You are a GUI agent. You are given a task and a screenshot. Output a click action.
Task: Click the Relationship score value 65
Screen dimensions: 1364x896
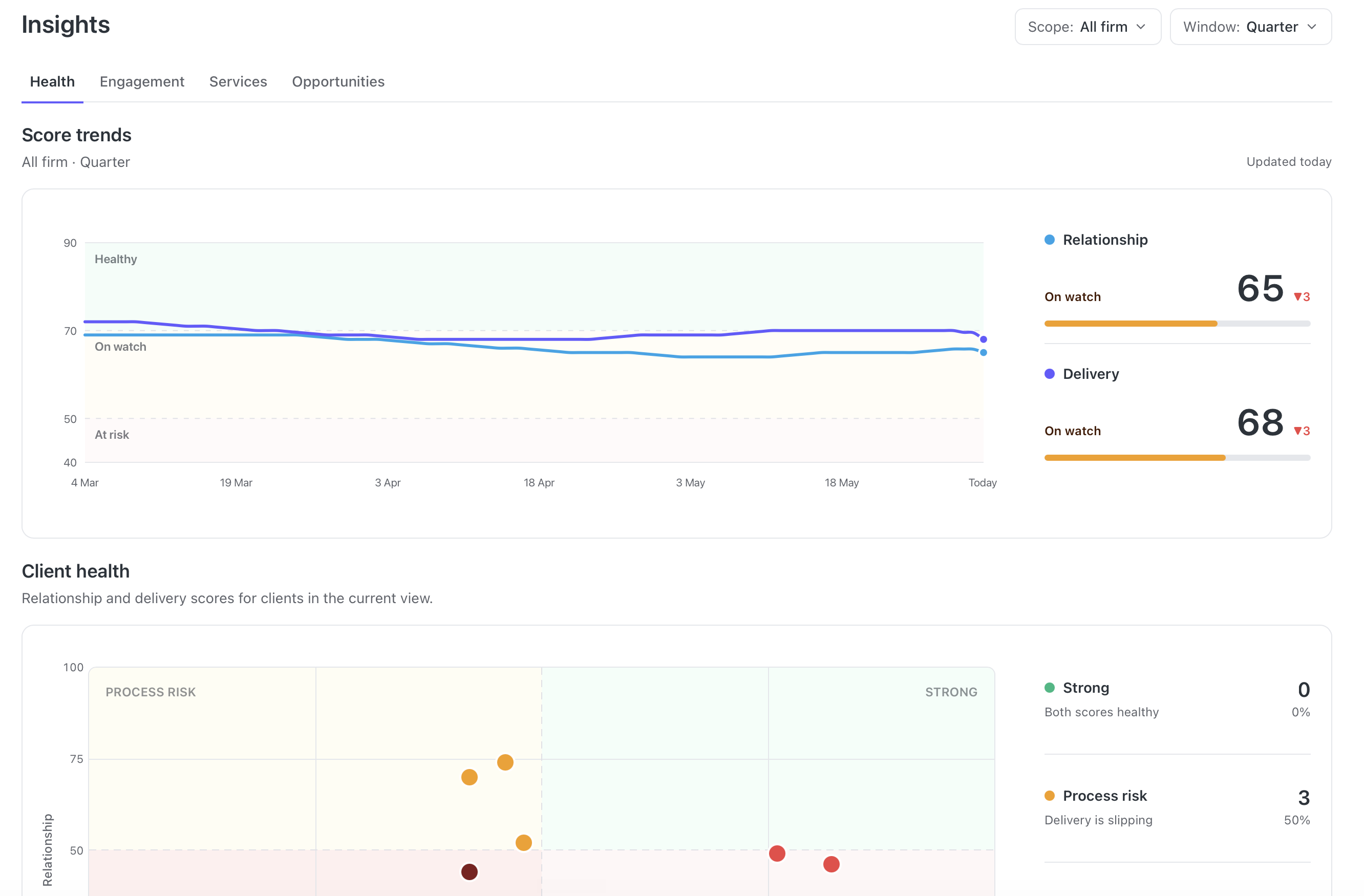[1260, 288]
